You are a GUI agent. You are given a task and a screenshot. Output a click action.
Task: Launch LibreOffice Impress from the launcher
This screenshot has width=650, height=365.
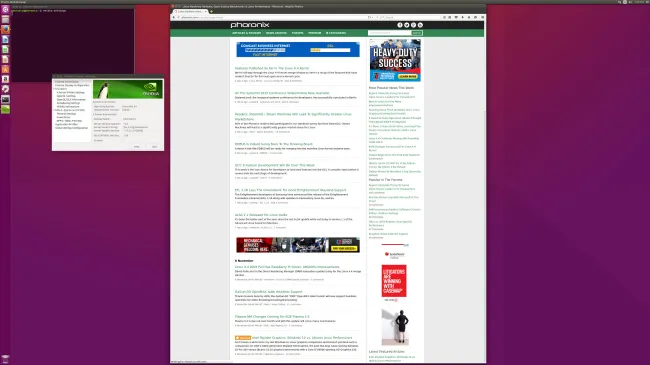(5, 59)
